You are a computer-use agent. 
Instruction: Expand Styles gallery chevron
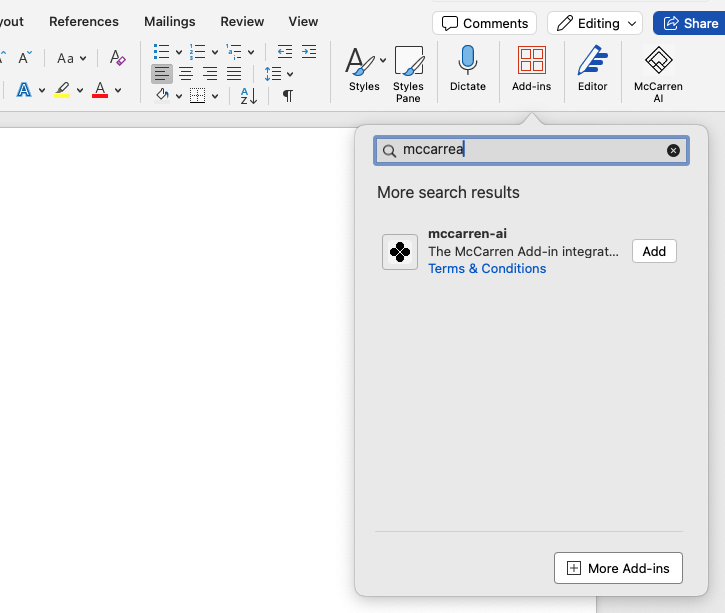[x=383, y=60]
